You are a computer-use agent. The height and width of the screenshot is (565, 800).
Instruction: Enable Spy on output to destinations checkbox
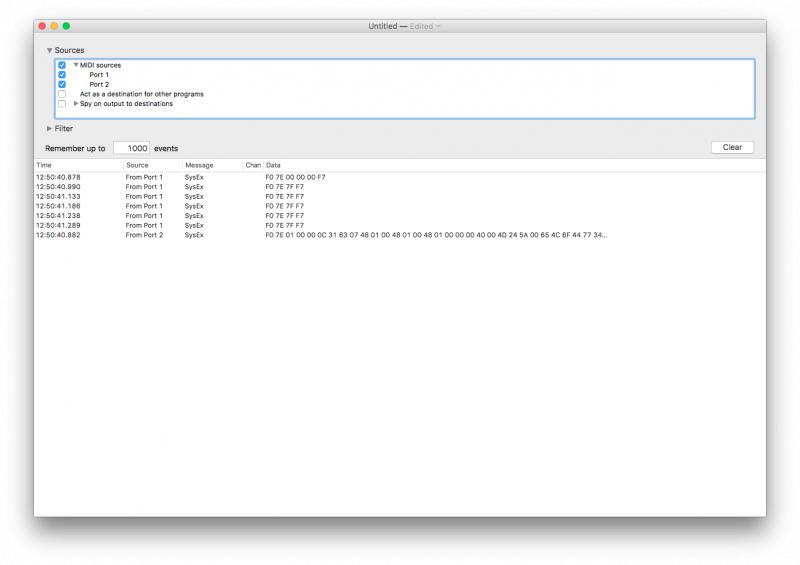point(62,104)
